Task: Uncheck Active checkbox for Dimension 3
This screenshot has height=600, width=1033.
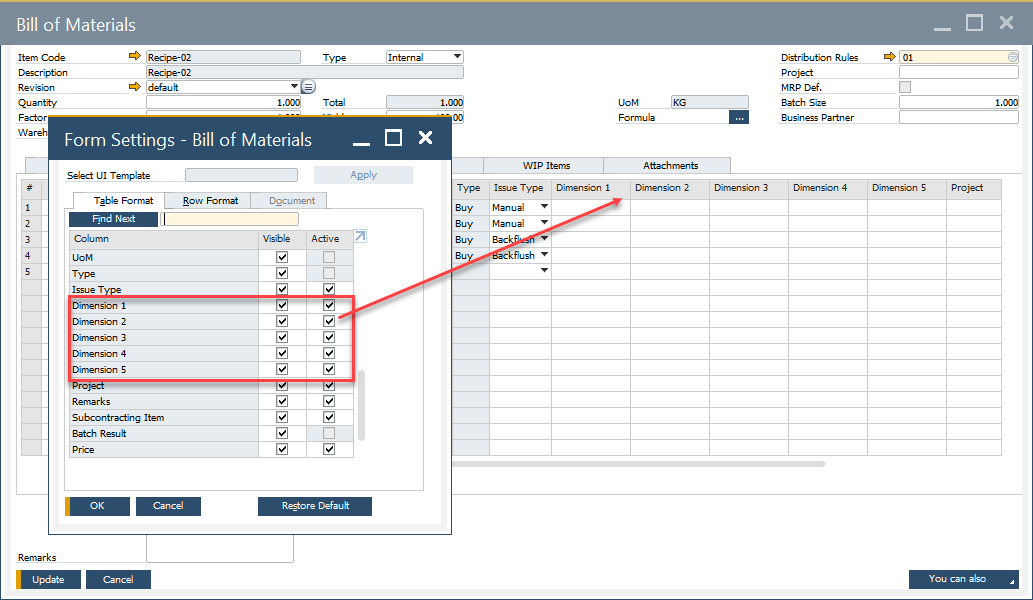Action: tap(329, 337)
